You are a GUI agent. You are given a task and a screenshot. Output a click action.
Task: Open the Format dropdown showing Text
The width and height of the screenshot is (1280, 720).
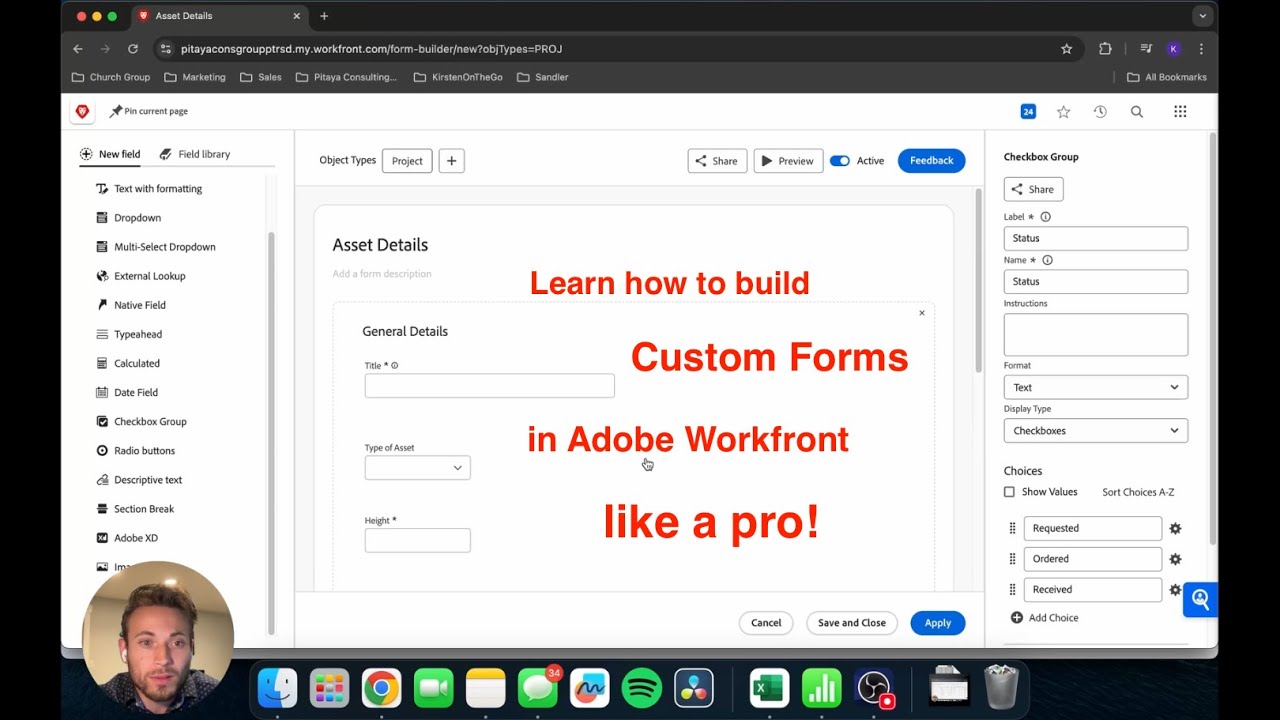[x=1096, y=387]
